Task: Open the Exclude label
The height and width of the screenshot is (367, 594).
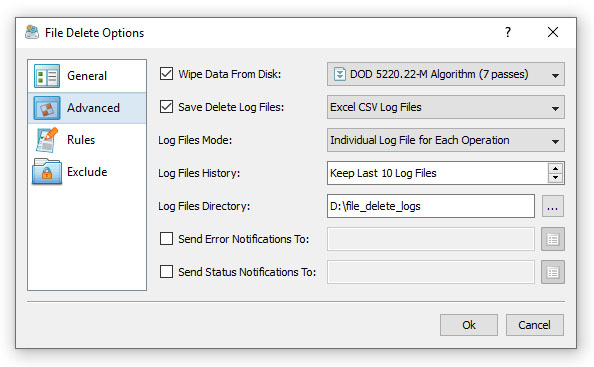Action: click(87, 172)
